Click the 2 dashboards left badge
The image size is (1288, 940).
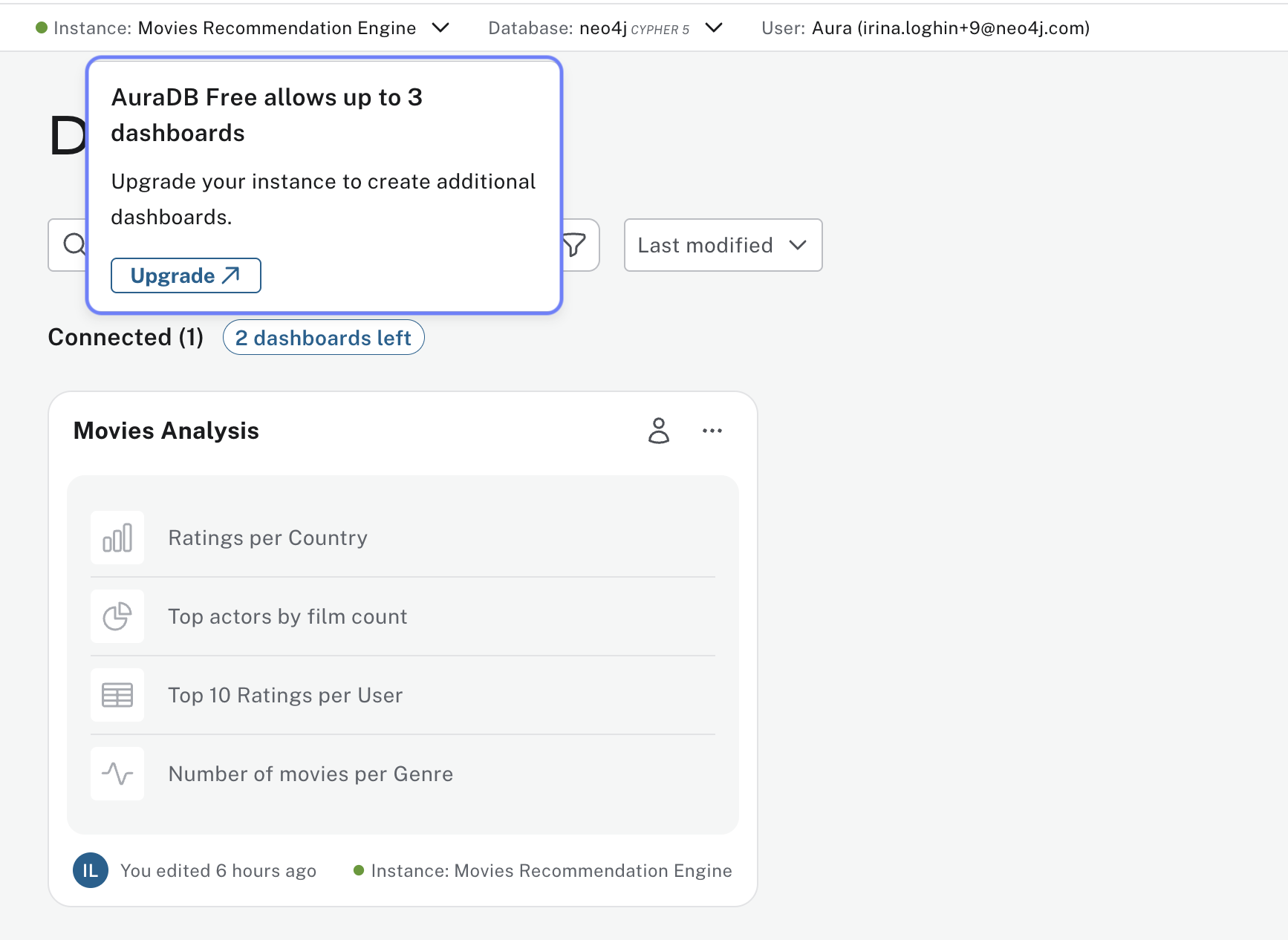coord(323,338)
